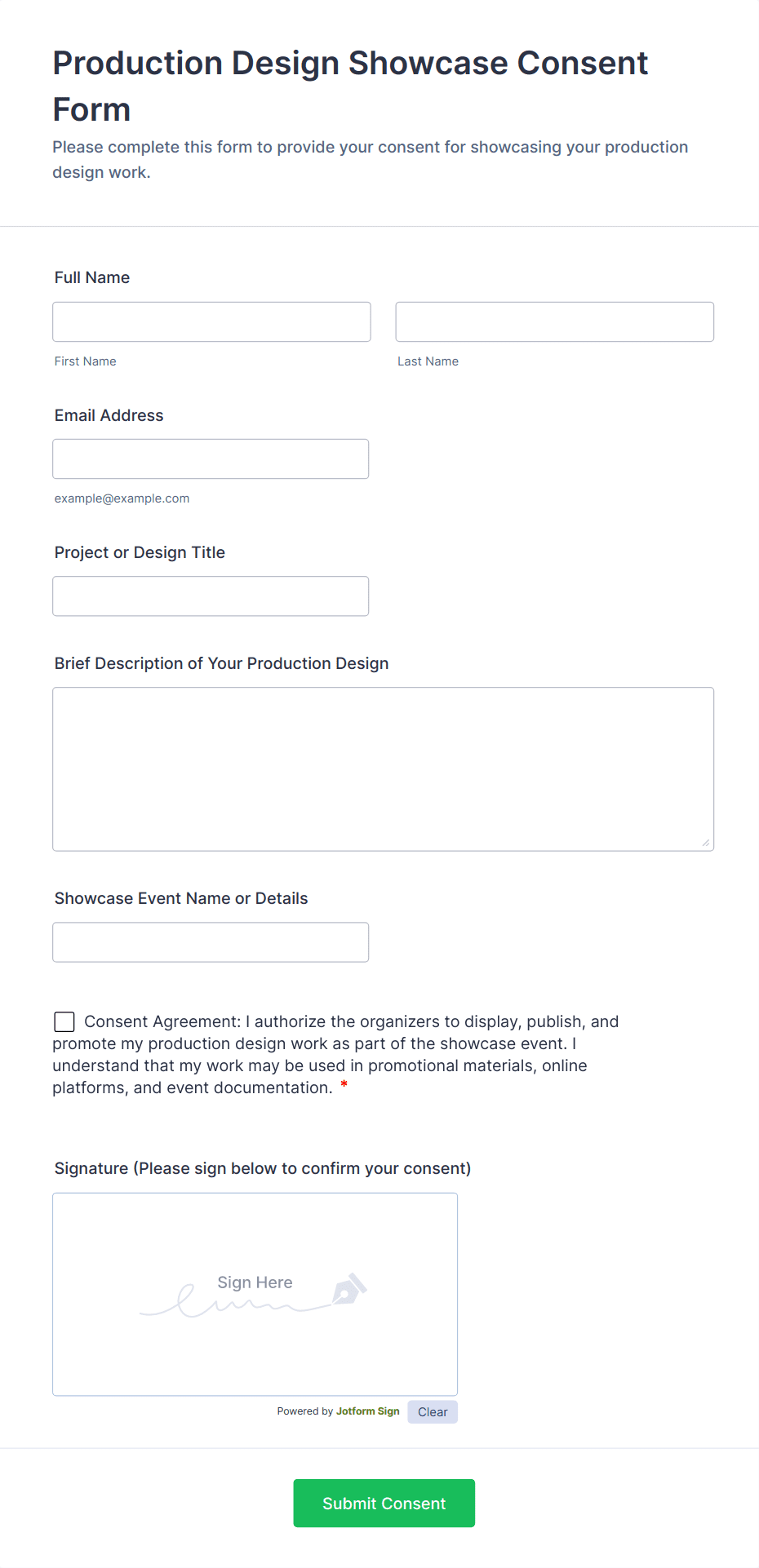The height and width of the screenshot is (1568, 759).
Task: Click inside the Brief Description text area
Action: coord(383,768)
